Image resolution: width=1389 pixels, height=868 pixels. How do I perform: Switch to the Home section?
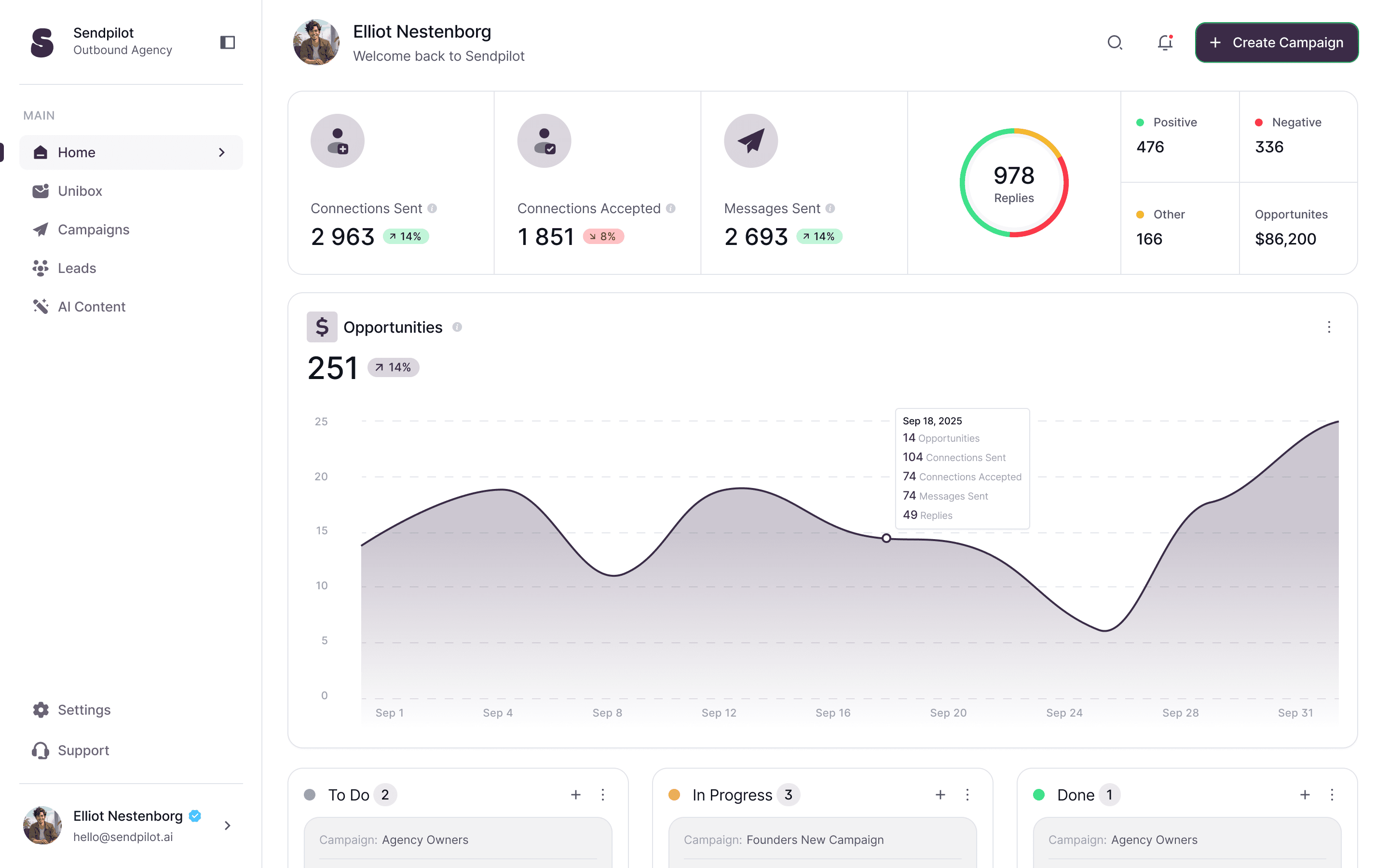(76, 152)
